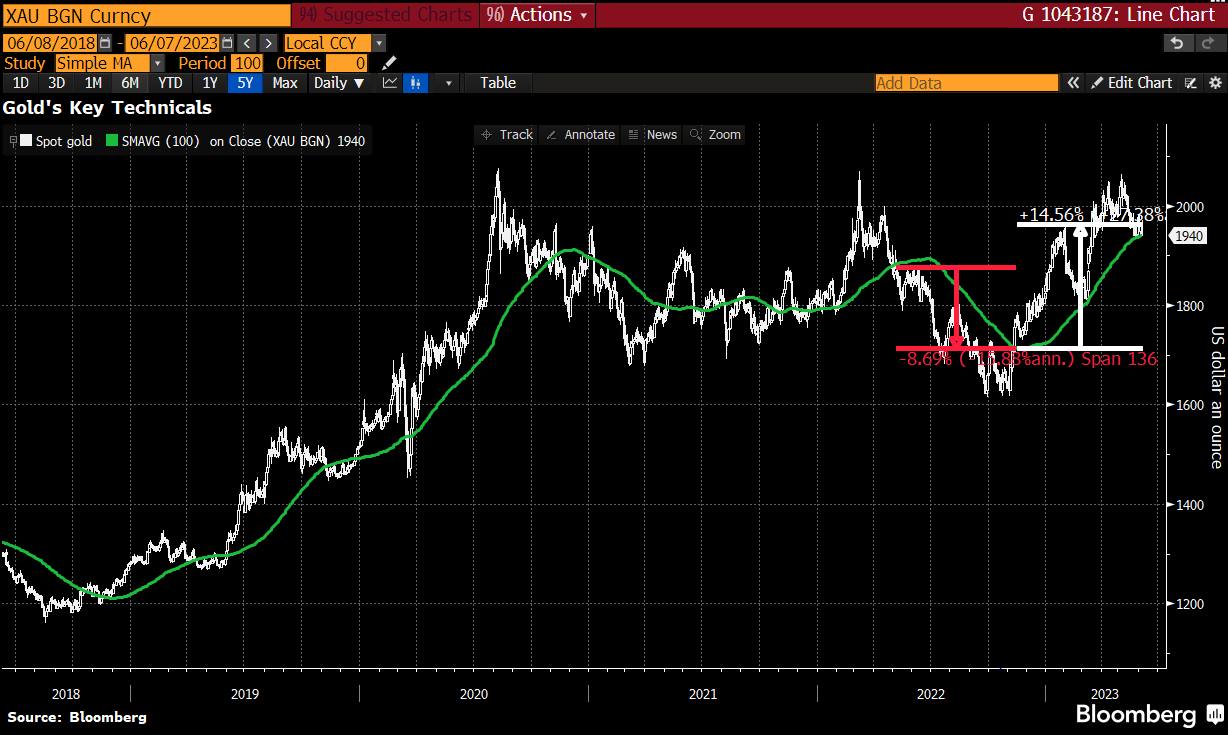
Task: Click the Gold's Key Technicals chart title
Action: [x=107, y=107]
